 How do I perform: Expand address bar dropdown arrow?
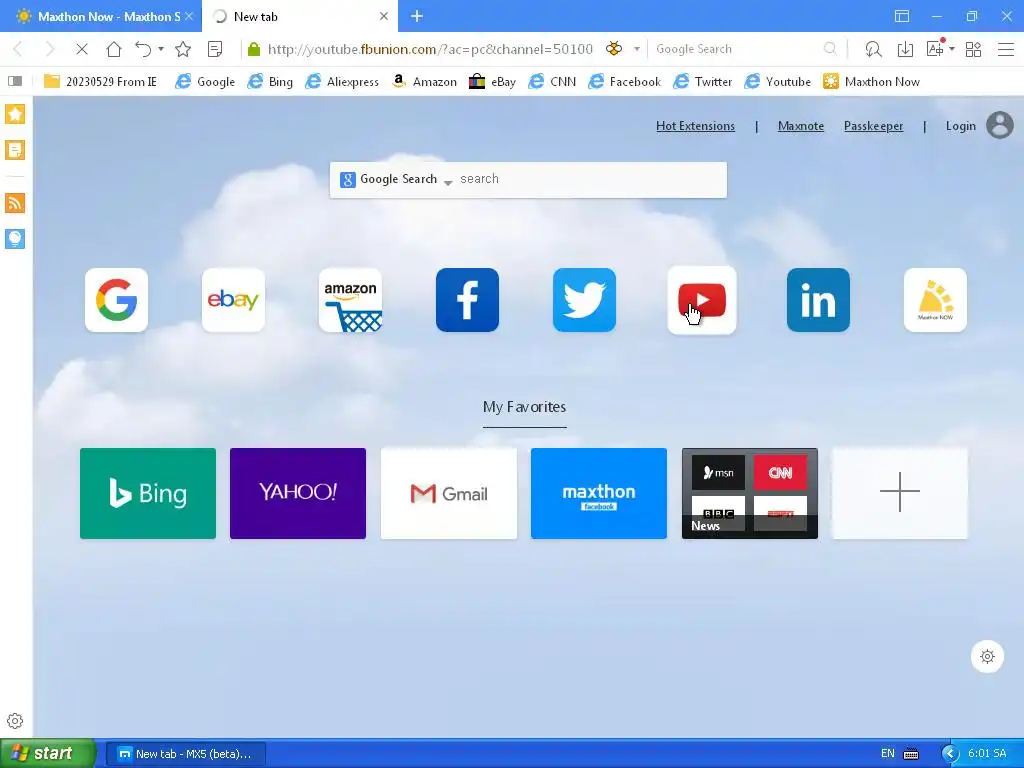coord(637,49)
